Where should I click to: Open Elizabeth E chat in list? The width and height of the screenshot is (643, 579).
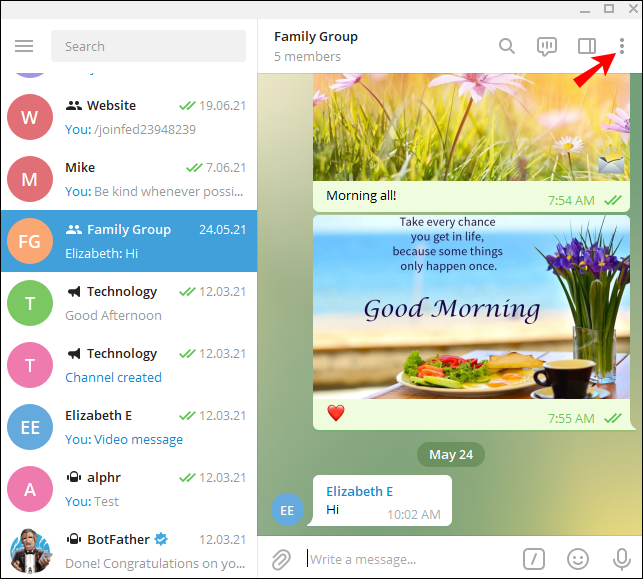(x=129, y=427)
